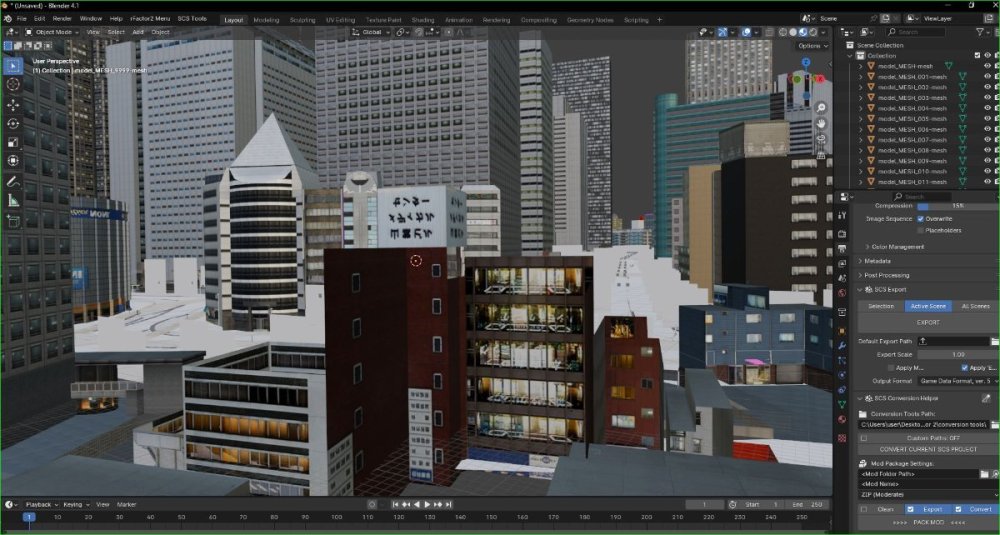Select the Move tool in toolbar
The height and width of the screenshot is (535, 1000).
tap(13, 104)
